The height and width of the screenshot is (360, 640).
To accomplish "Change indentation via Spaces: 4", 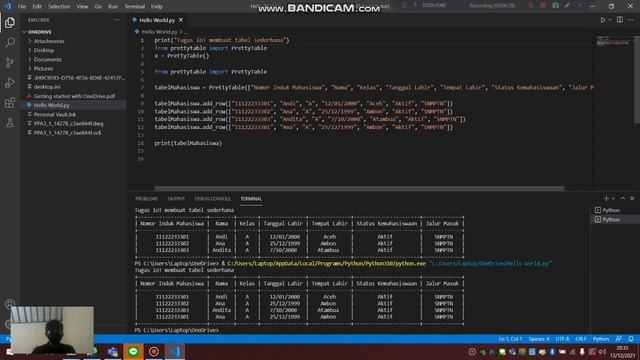I will [539, 339].
